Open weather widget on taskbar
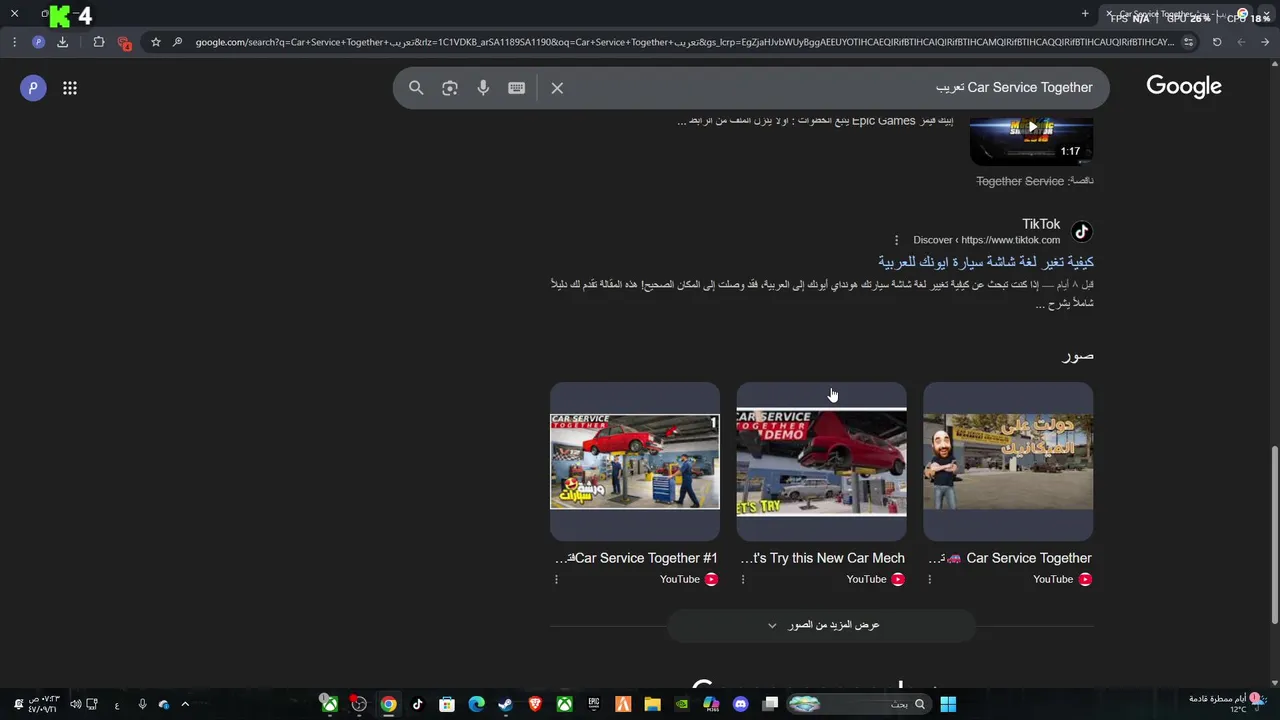 (x=1228, y=703)
